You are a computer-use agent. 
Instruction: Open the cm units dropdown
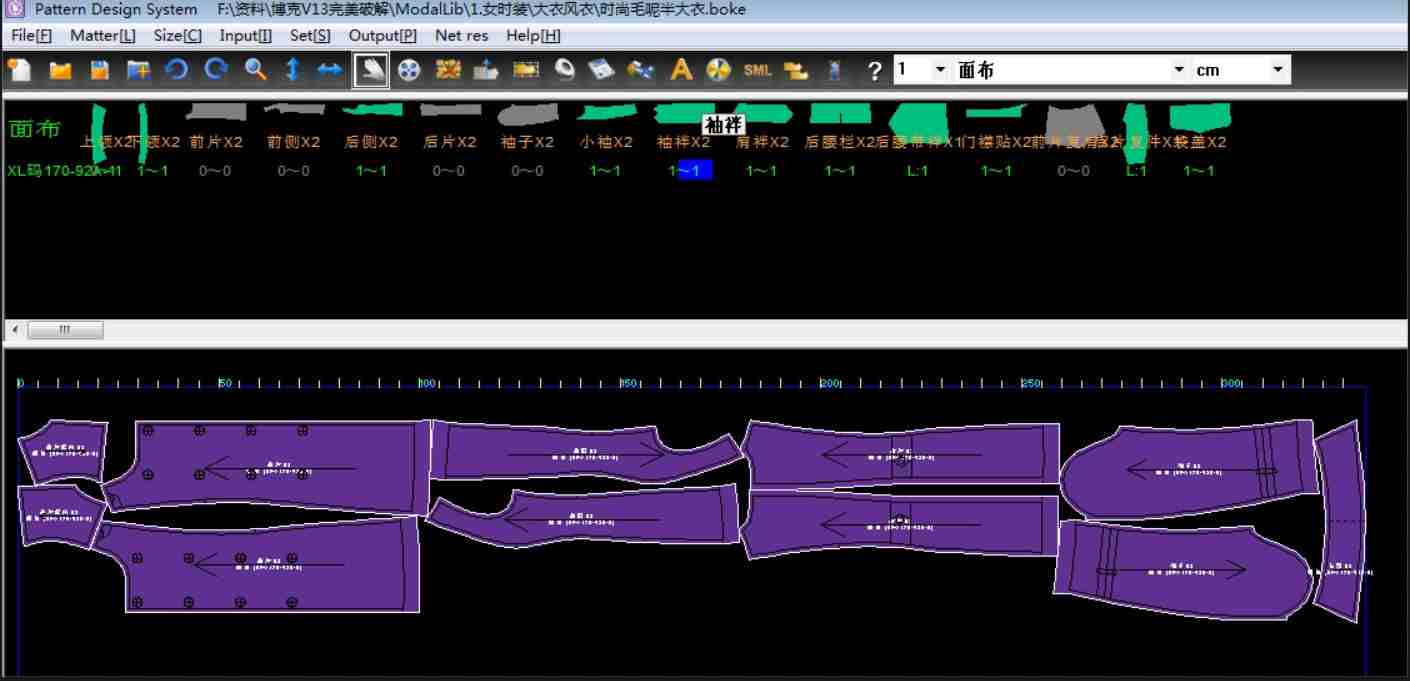(x=1277, y=70)
